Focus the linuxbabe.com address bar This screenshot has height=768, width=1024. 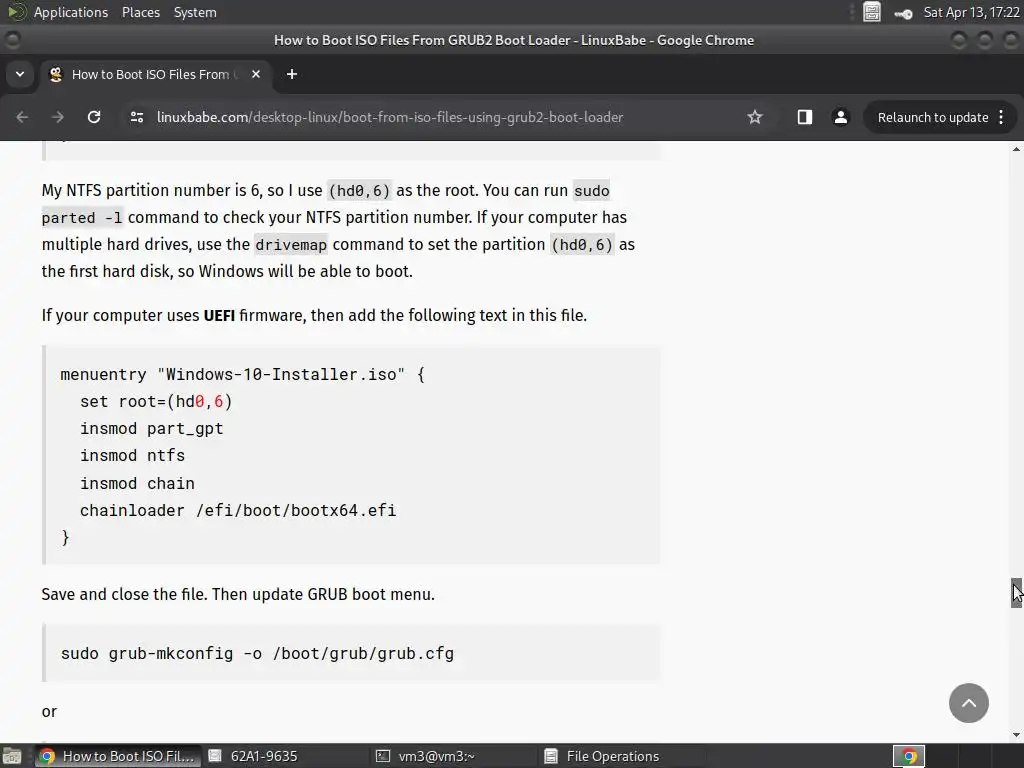[x=390, y=118]
